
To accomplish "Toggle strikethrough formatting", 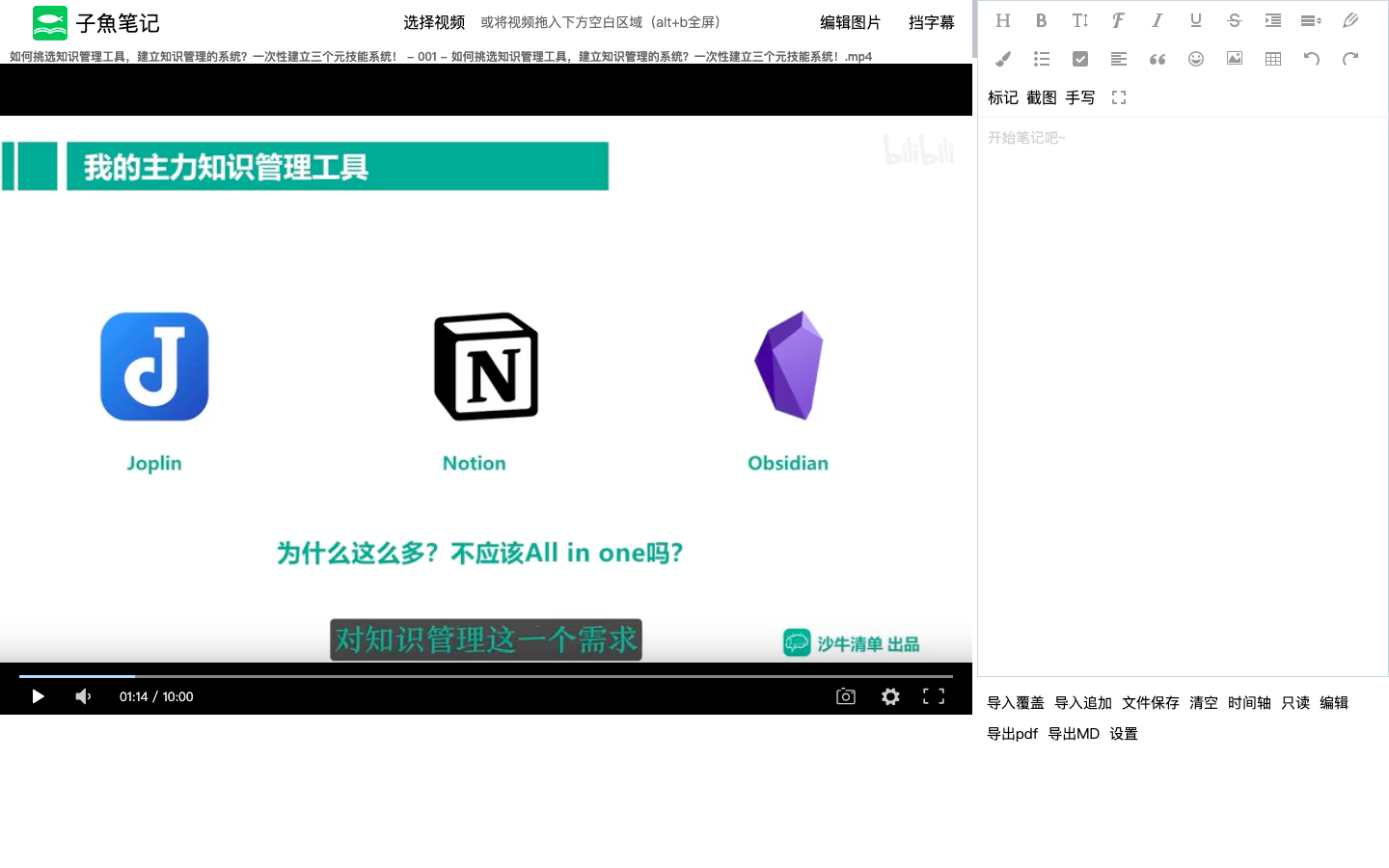I will [1234, 20].
